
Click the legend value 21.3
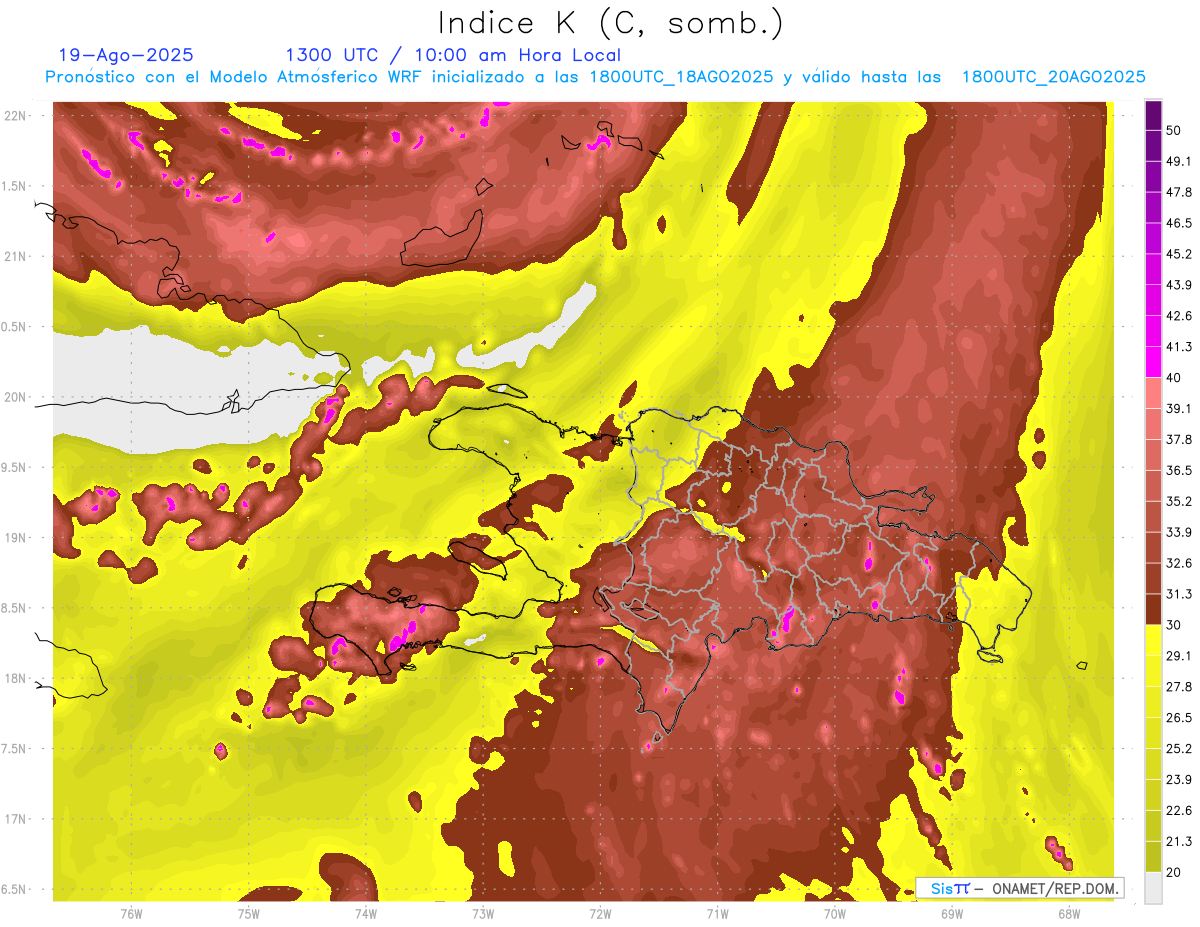(1178, 841)
